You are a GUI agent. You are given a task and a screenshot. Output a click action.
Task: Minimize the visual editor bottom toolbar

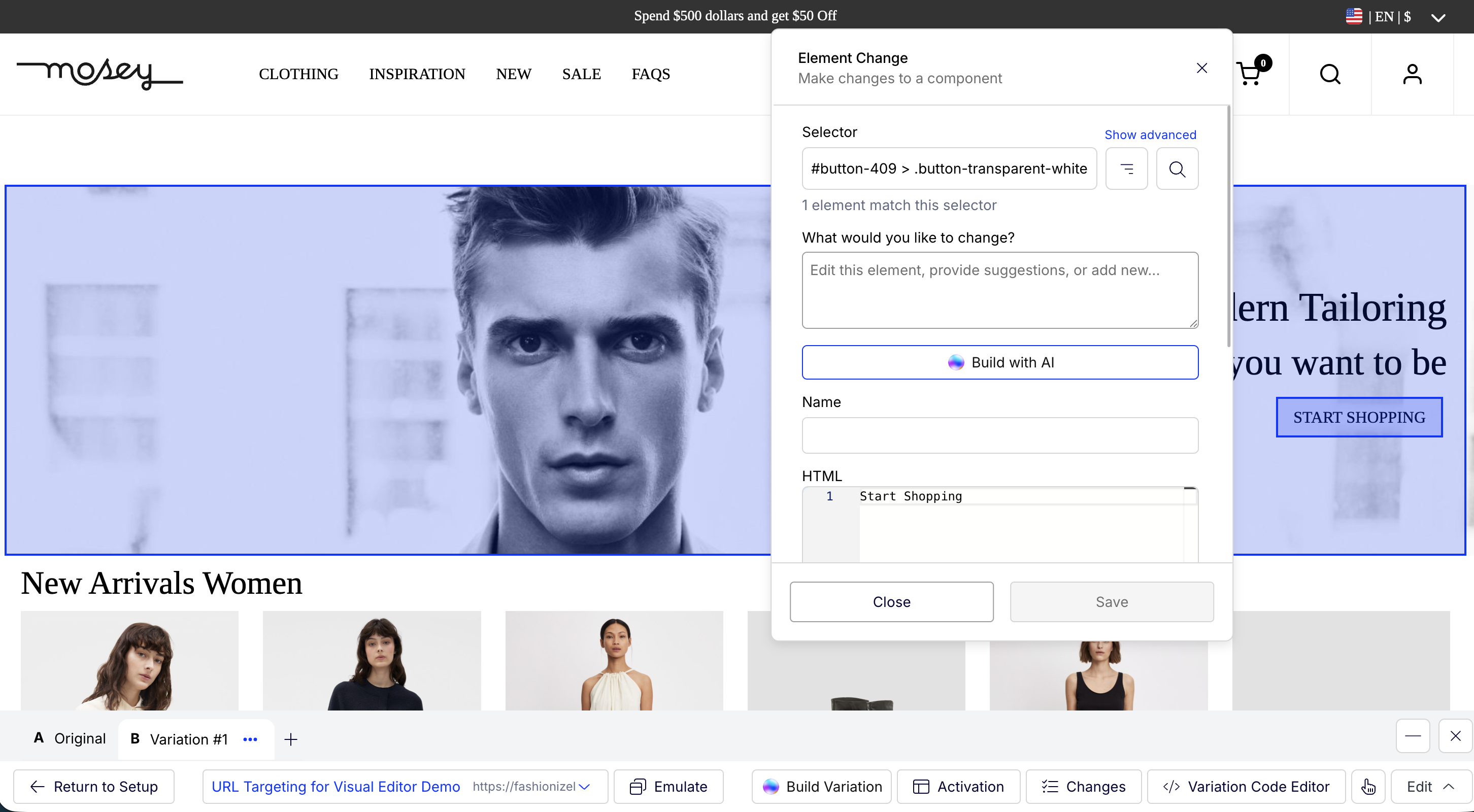[x=1412, y=736]
